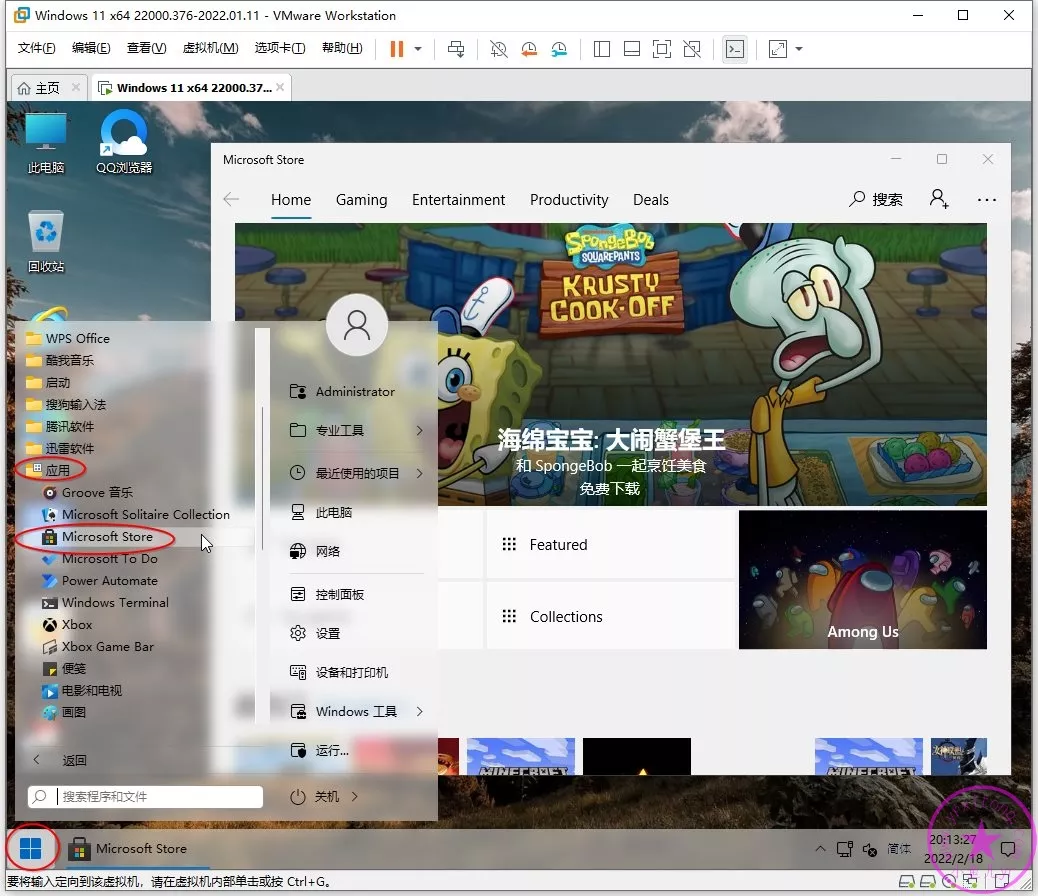The width and height of the screenshot is (1038, 896).
Task: Click the 搜索程序和文件 search box
Action: (x=158, y=797)
